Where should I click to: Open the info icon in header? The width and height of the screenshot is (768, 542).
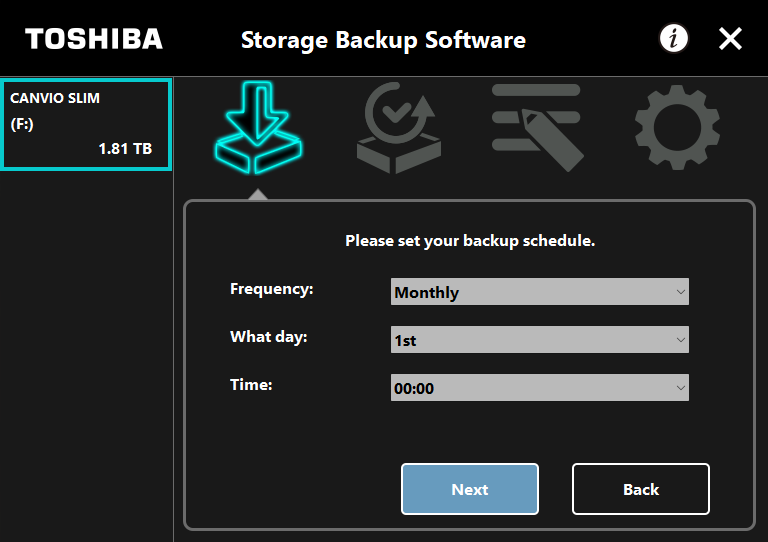674,38
